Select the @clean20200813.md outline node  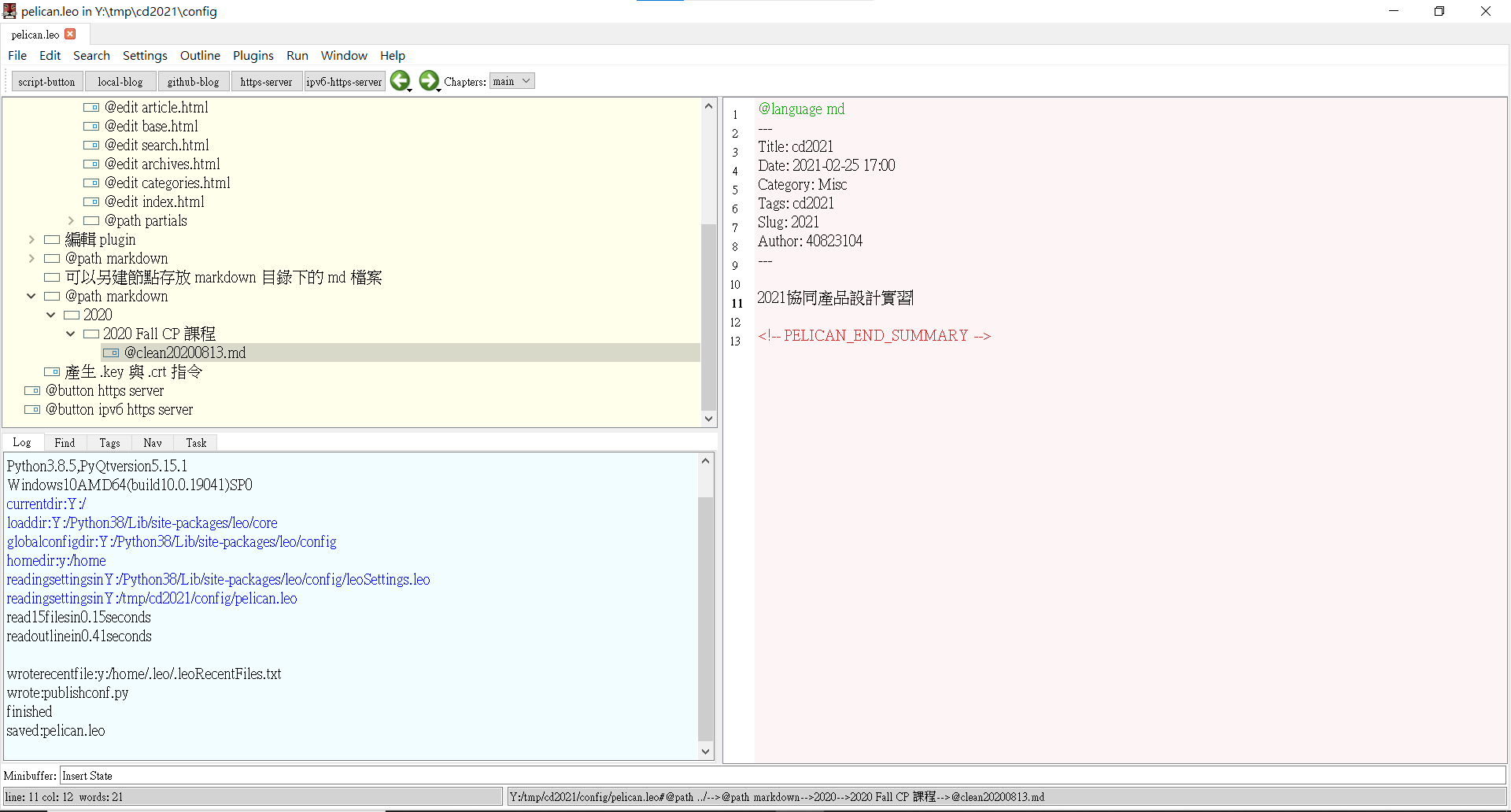click(x=185, y=352)
